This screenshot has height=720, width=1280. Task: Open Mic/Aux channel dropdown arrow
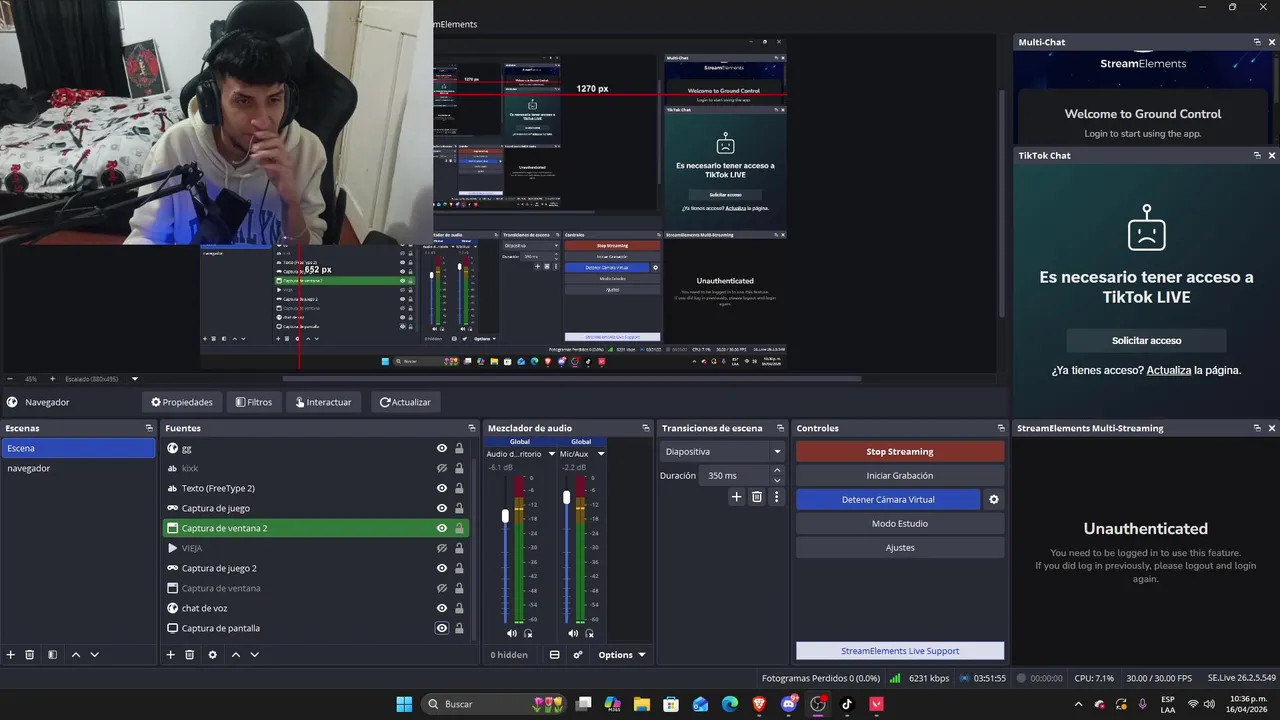(601, 454)
